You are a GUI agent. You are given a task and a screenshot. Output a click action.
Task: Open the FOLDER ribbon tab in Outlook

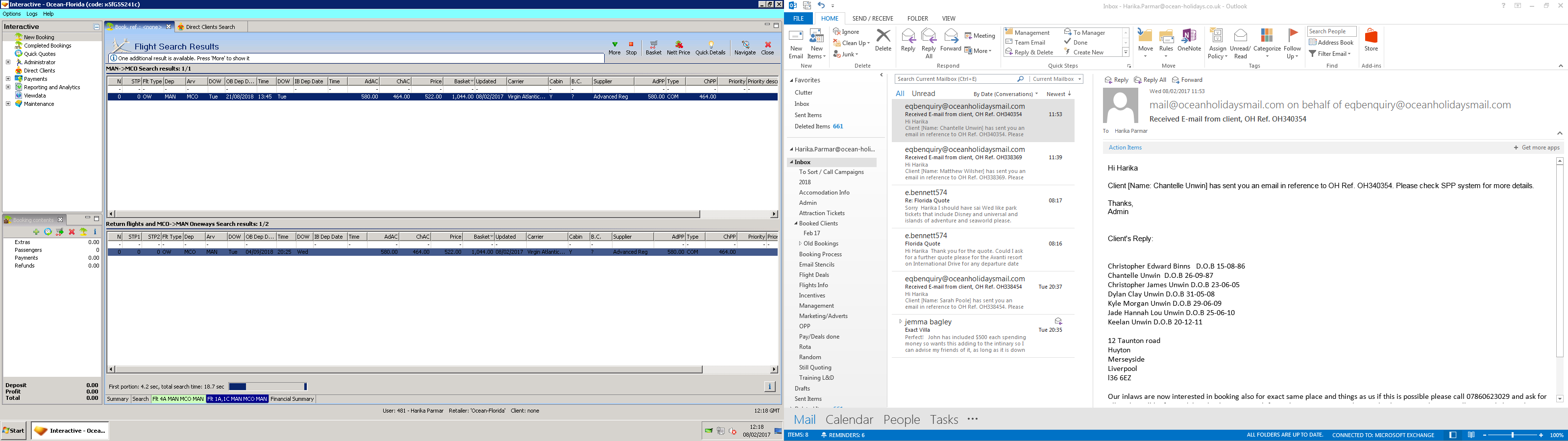[x=917, y=19]
